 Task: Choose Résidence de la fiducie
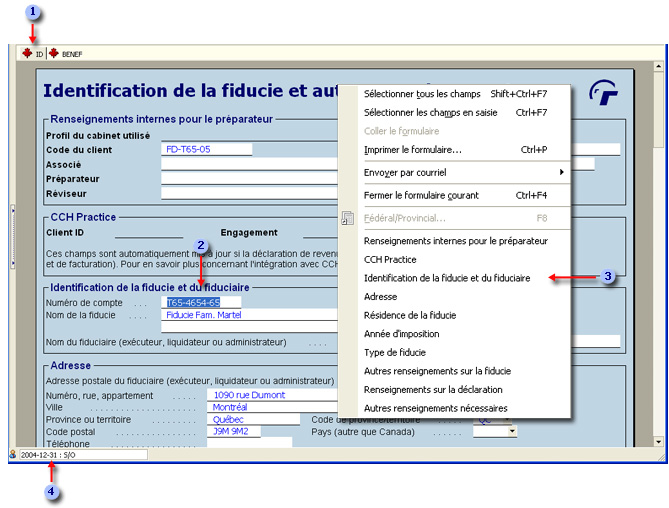click(x=455, y=315)
